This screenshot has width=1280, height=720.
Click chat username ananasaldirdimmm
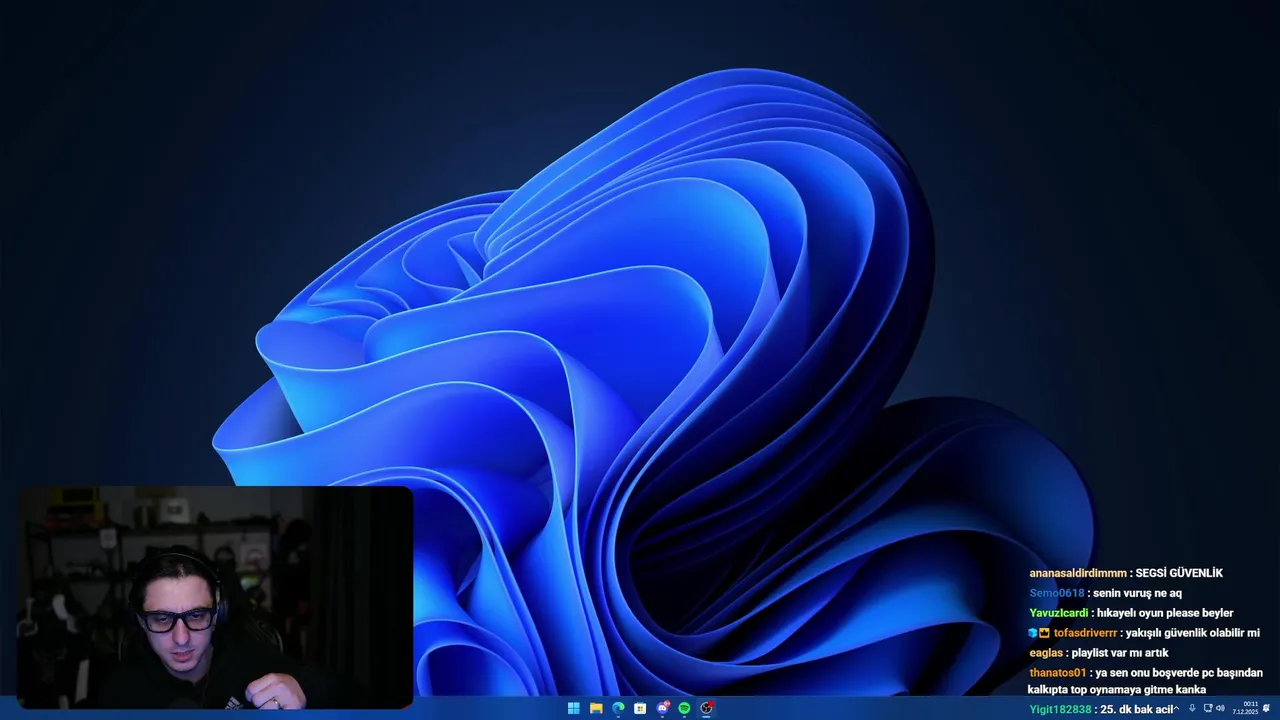pyautogui.click(x=1078, y=573)
